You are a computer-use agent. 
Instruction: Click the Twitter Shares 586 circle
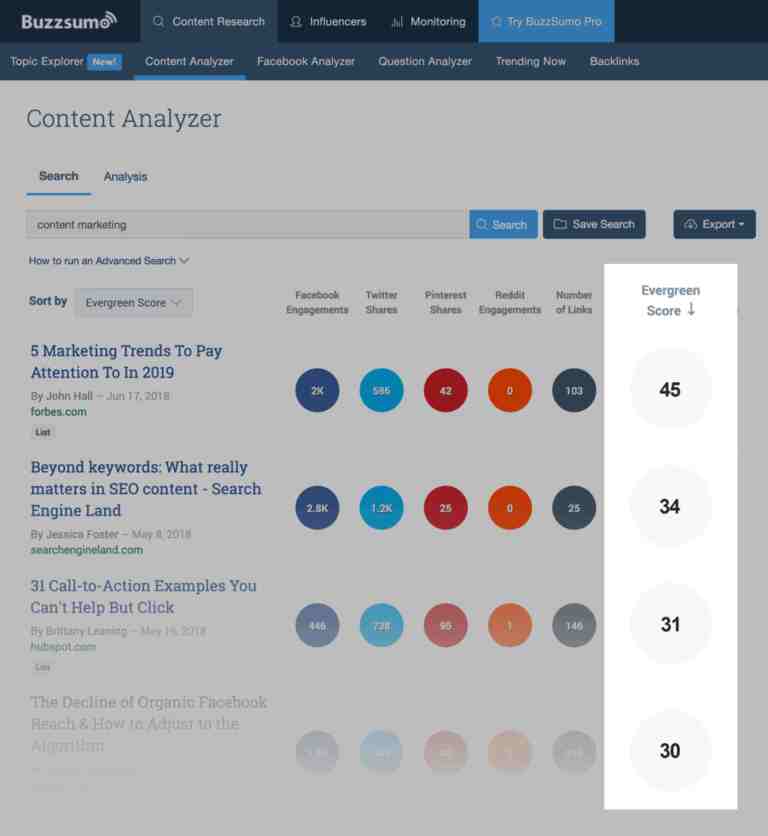381,390
